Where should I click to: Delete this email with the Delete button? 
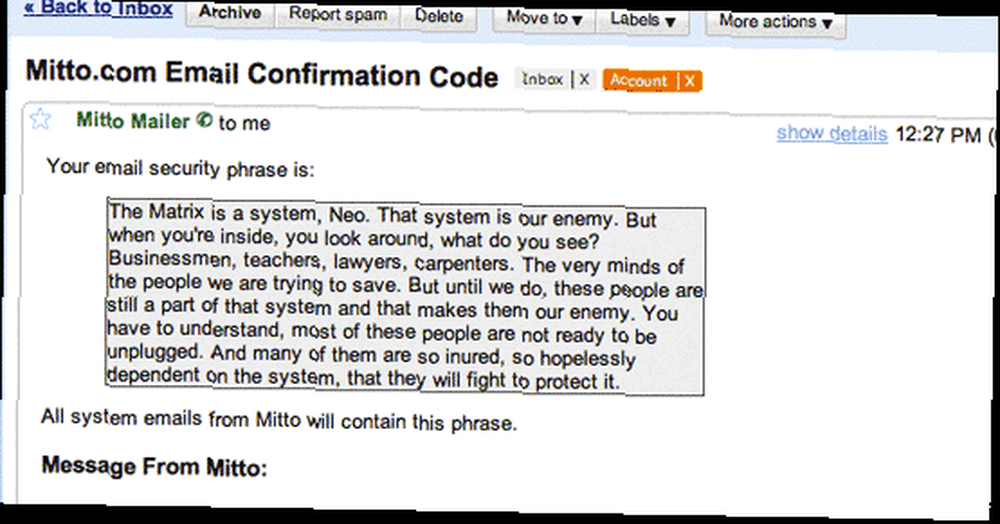pos(439,16)
